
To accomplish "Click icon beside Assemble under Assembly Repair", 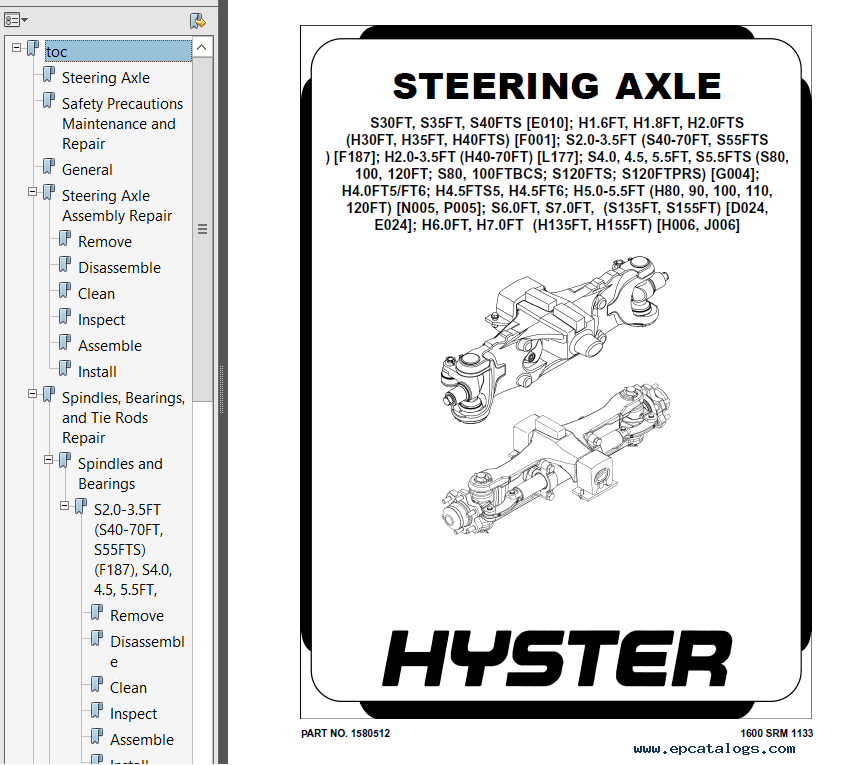I will click(65, 341).
